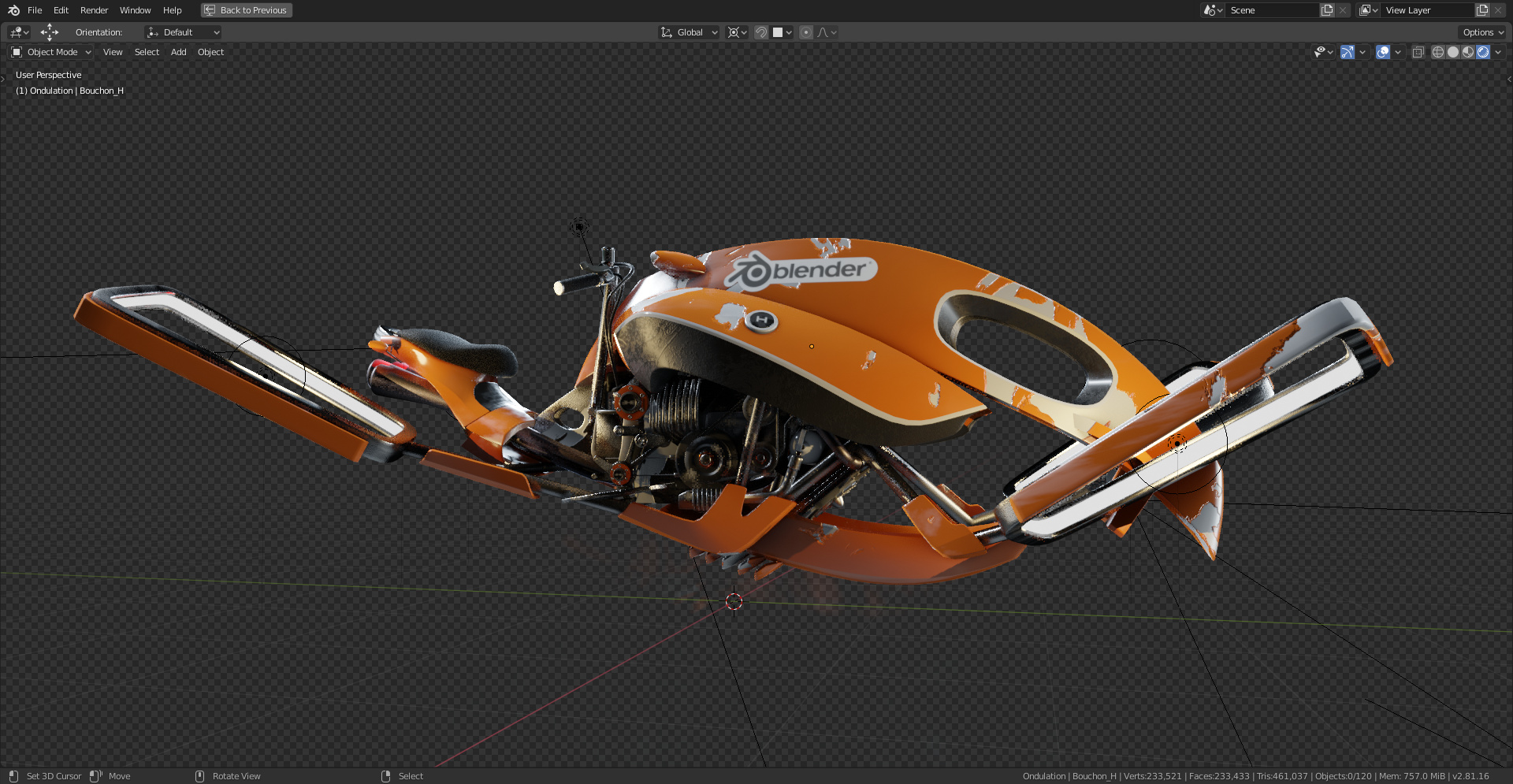Image resolution: width=1513 pixels, height=784 pixels.
Task: Open the File menu
Action: [35, 10]
